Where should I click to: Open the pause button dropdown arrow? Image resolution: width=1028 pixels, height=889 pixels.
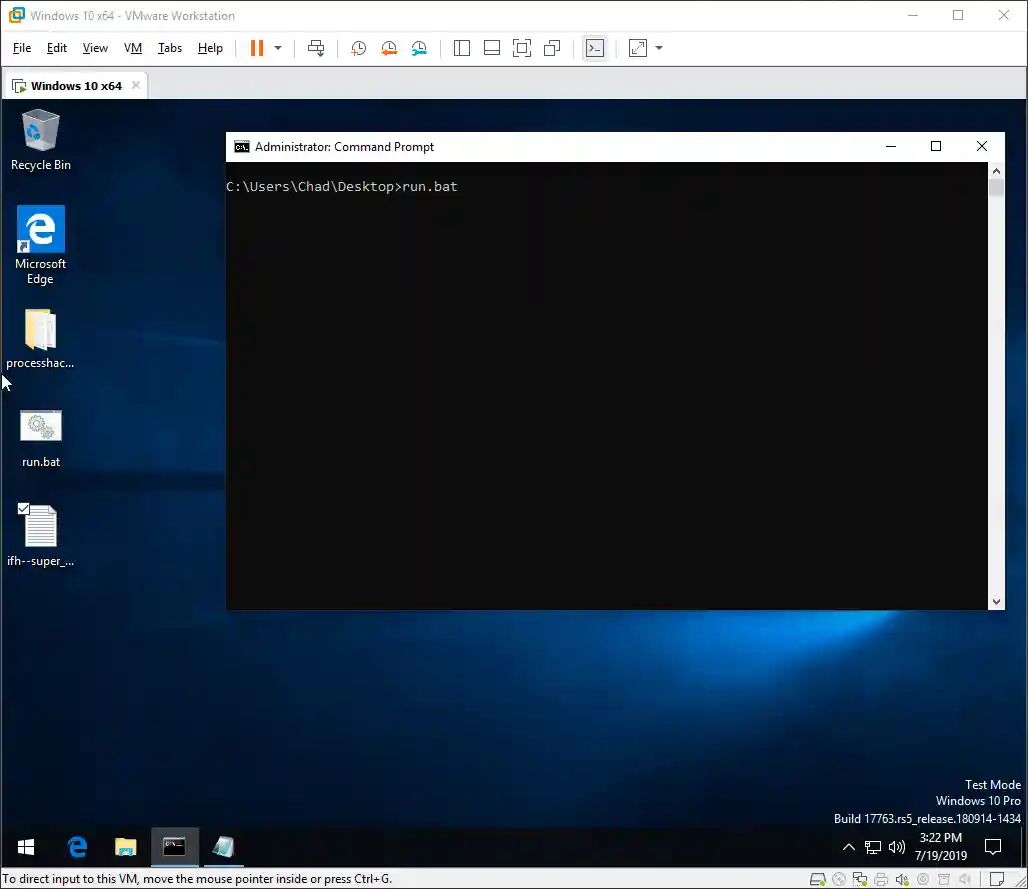277,47
